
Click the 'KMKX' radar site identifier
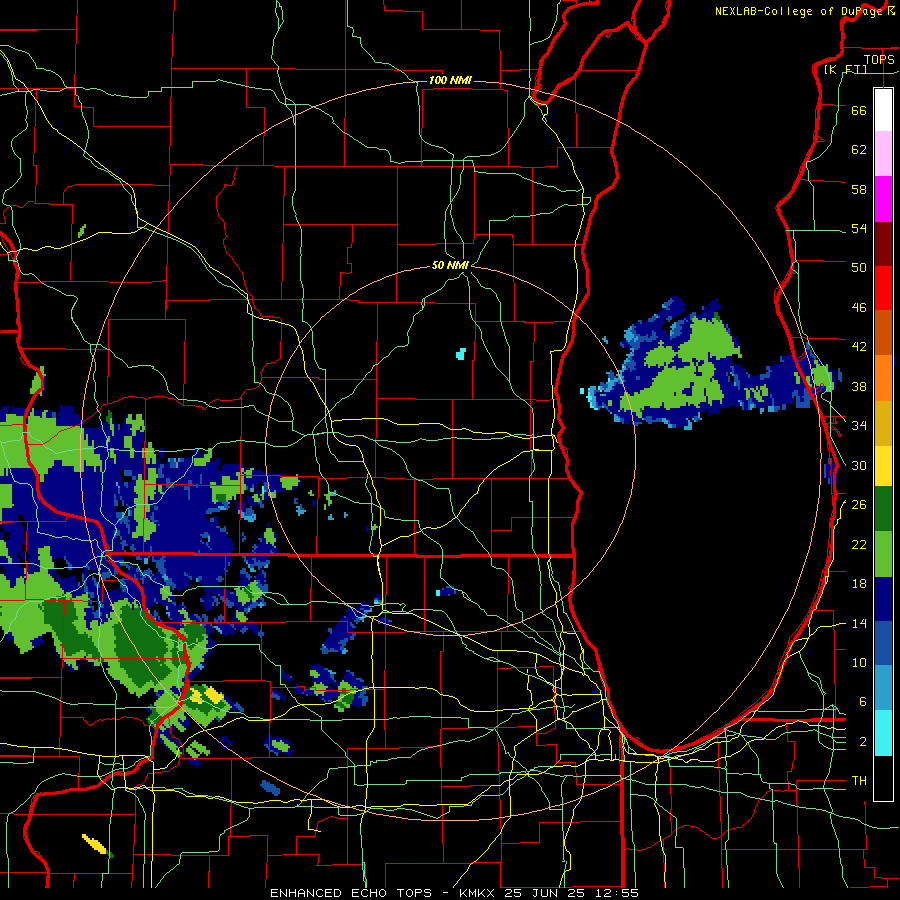[476, 893]
